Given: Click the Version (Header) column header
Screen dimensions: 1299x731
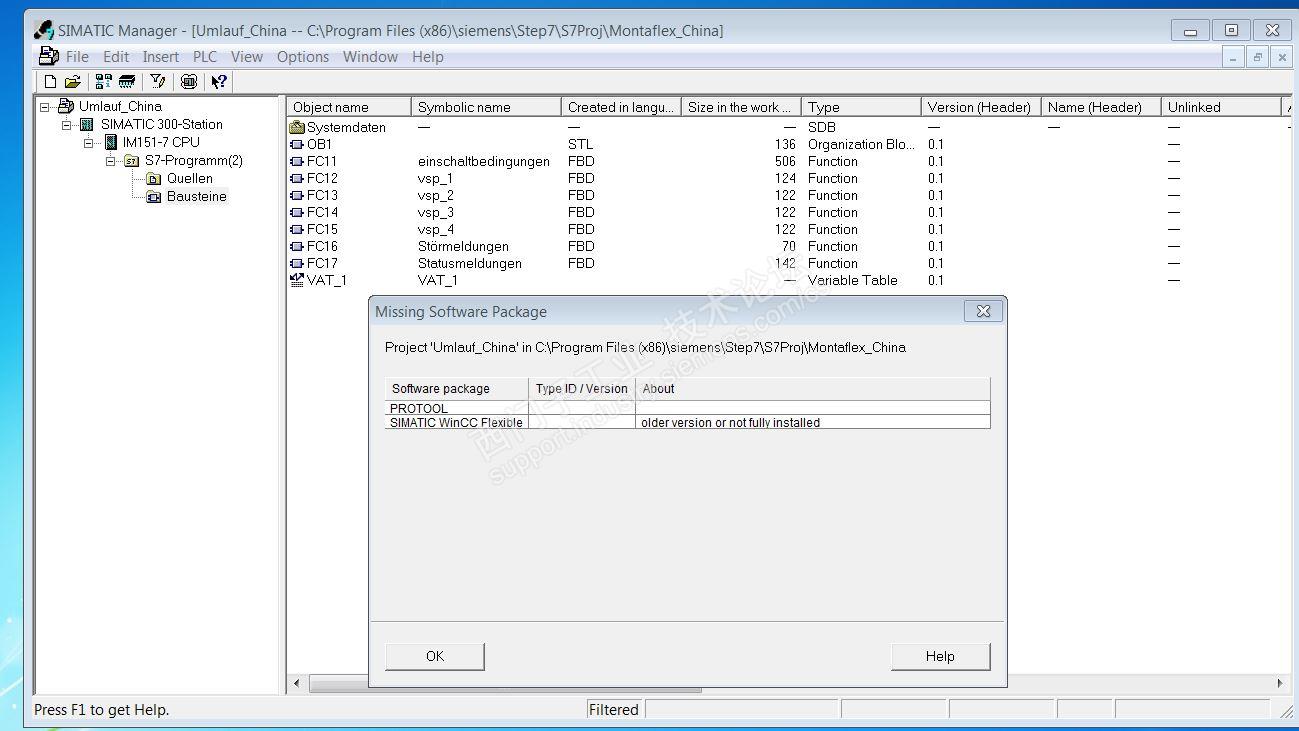Looking at the screenshot, I should point(981,107).
